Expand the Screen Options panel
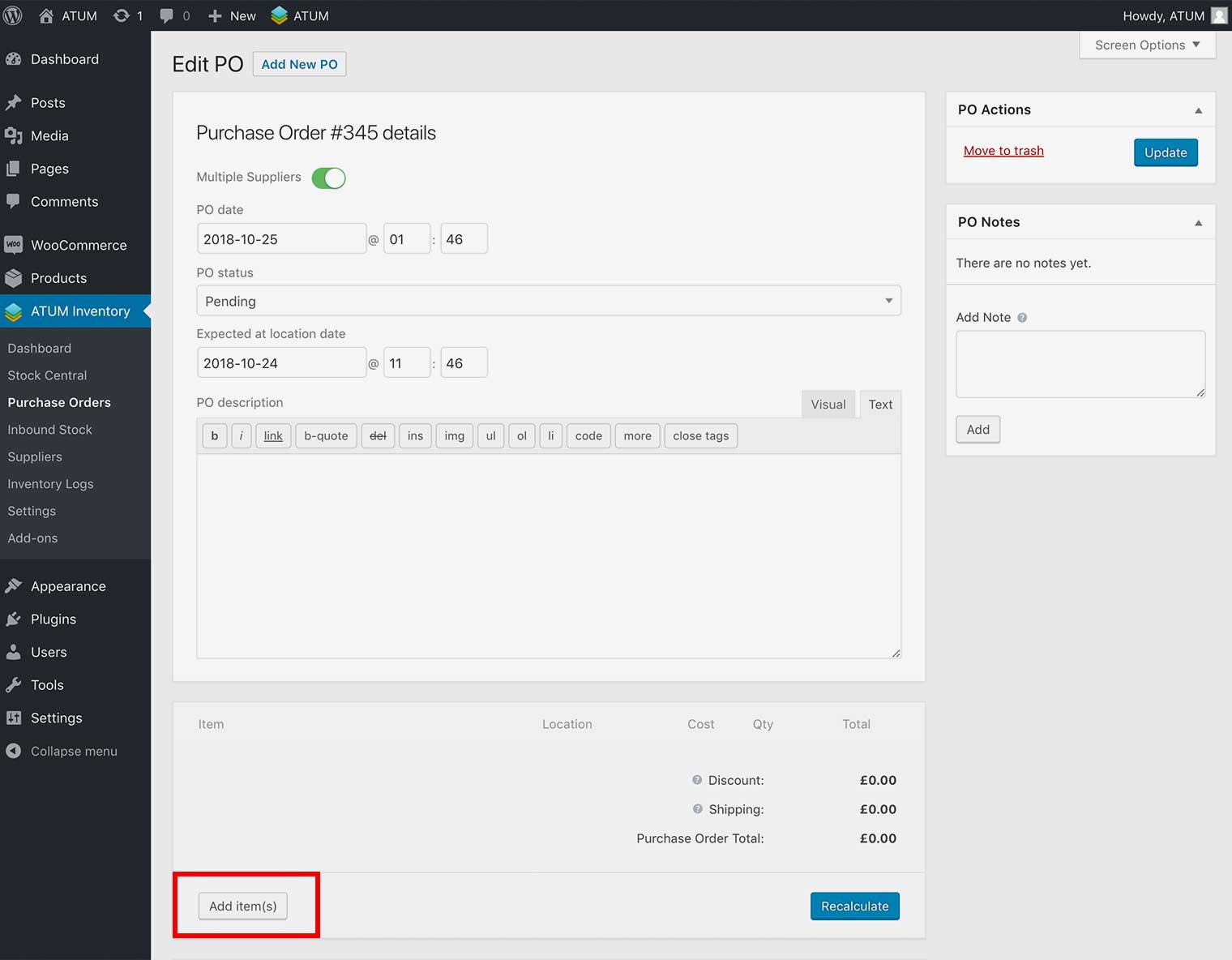The width and height of the screenshot is (1232, 960). click(1147, 45)
